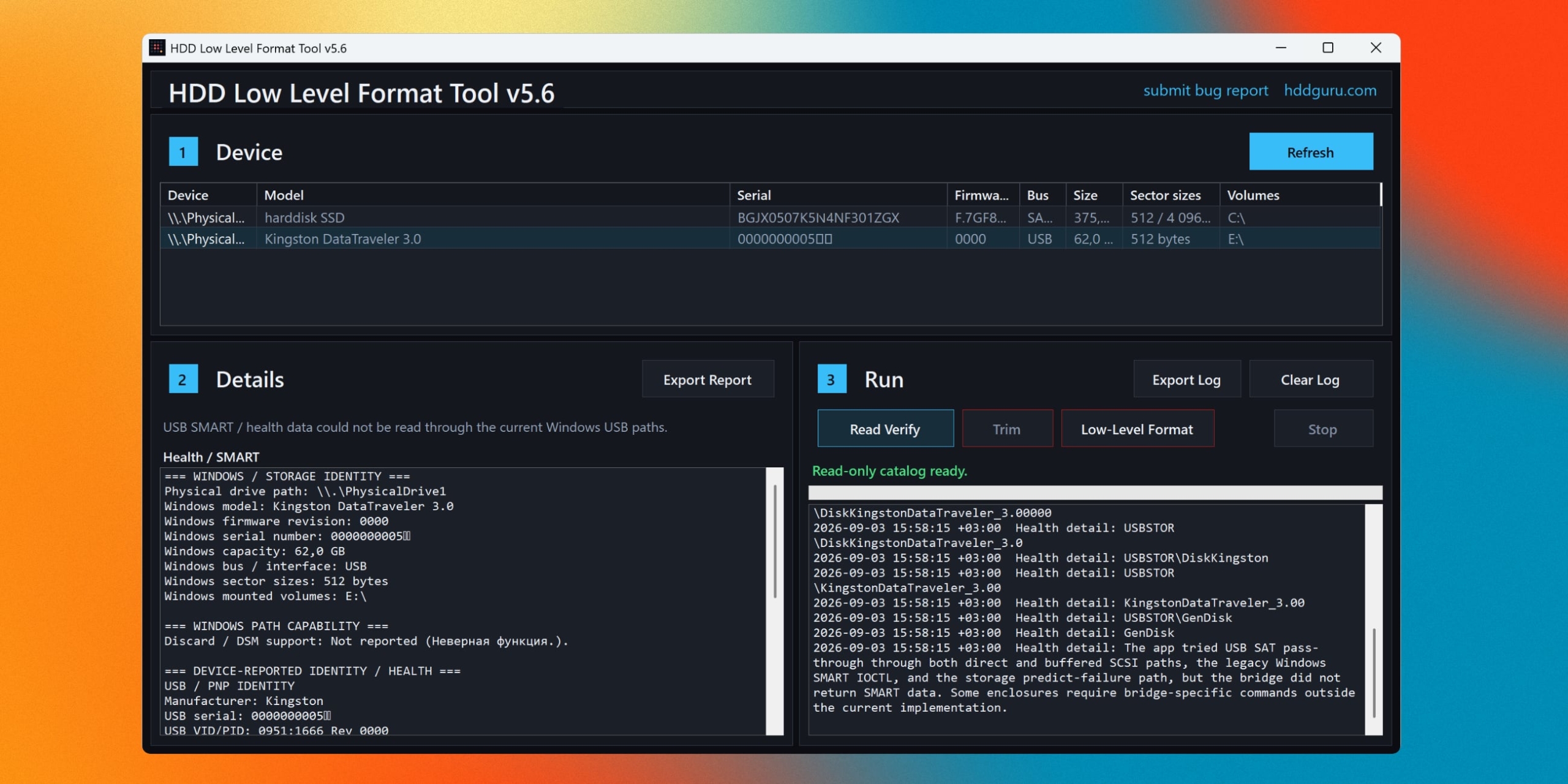Image resolution: width=1568 pixels, height=784 pixels.
Task: Click the app icon in title bar
Action: (157, 48)
